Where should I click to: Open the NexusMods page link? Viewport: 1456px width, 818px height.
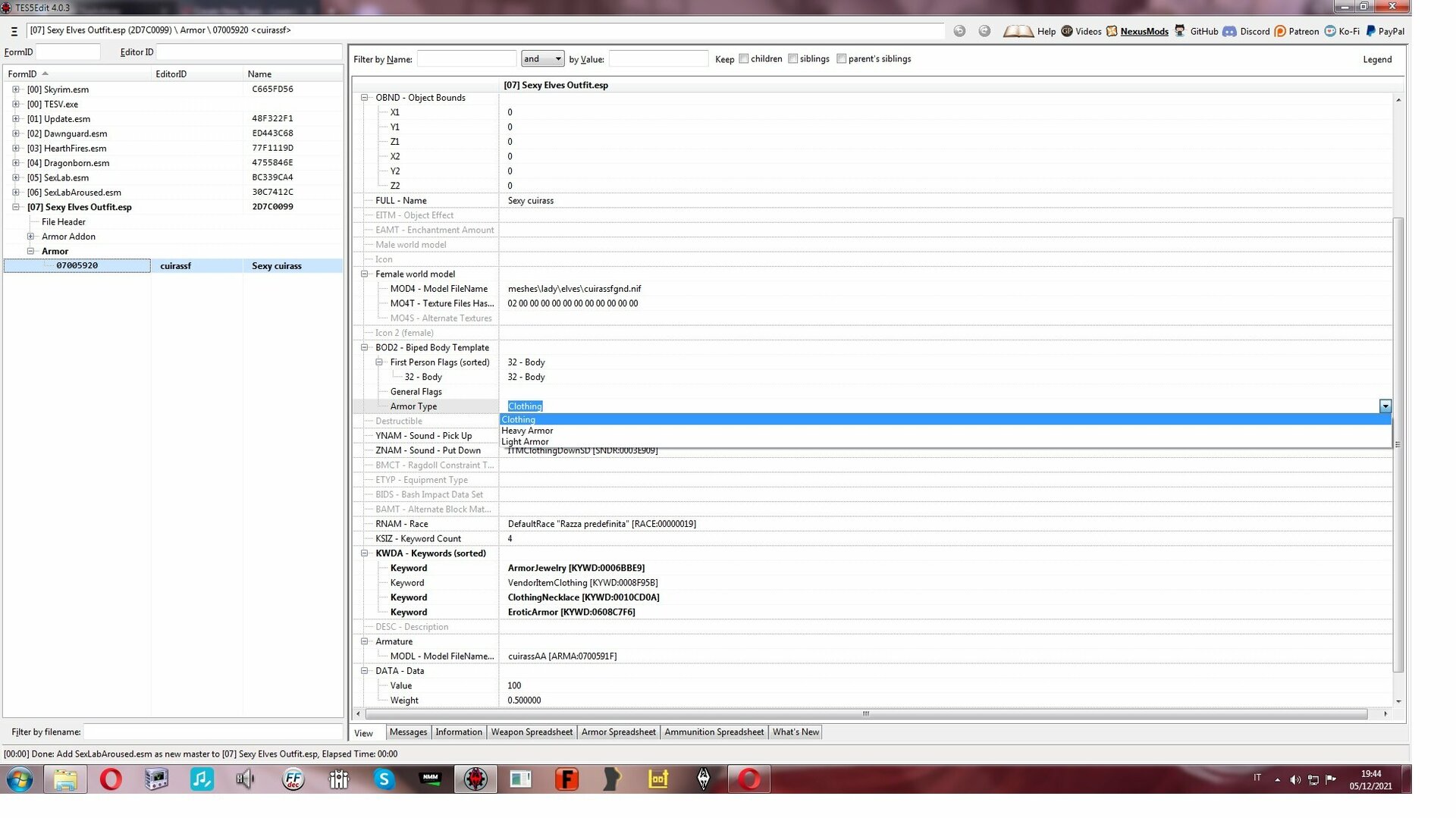1144,31
